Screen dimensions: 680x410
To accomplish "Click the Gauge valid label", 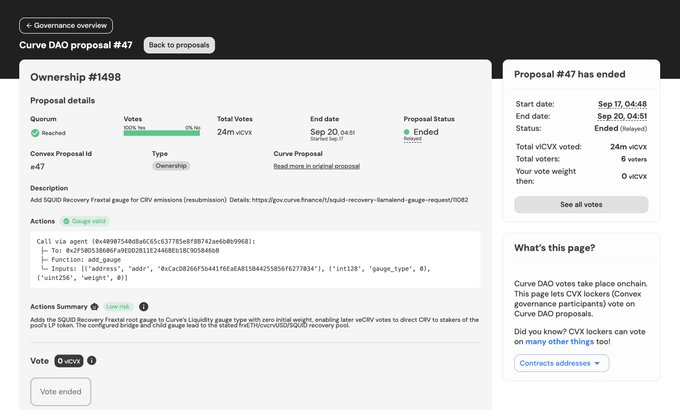I will 88,221.
